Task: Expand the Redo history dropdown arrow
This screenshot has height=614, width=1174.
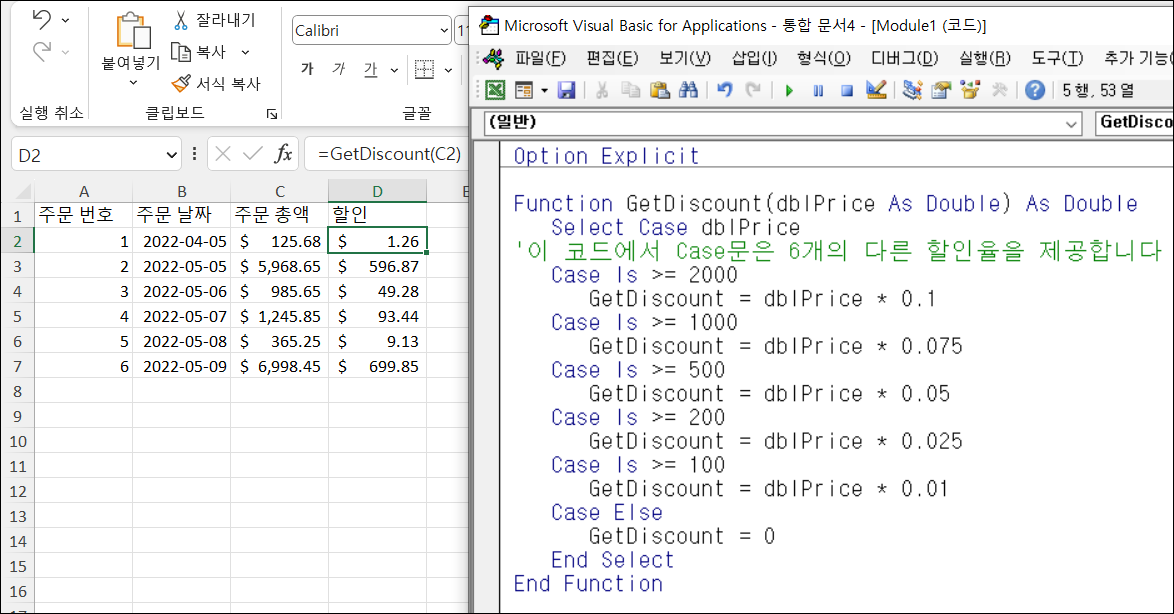Action: (x=65, y=52)
